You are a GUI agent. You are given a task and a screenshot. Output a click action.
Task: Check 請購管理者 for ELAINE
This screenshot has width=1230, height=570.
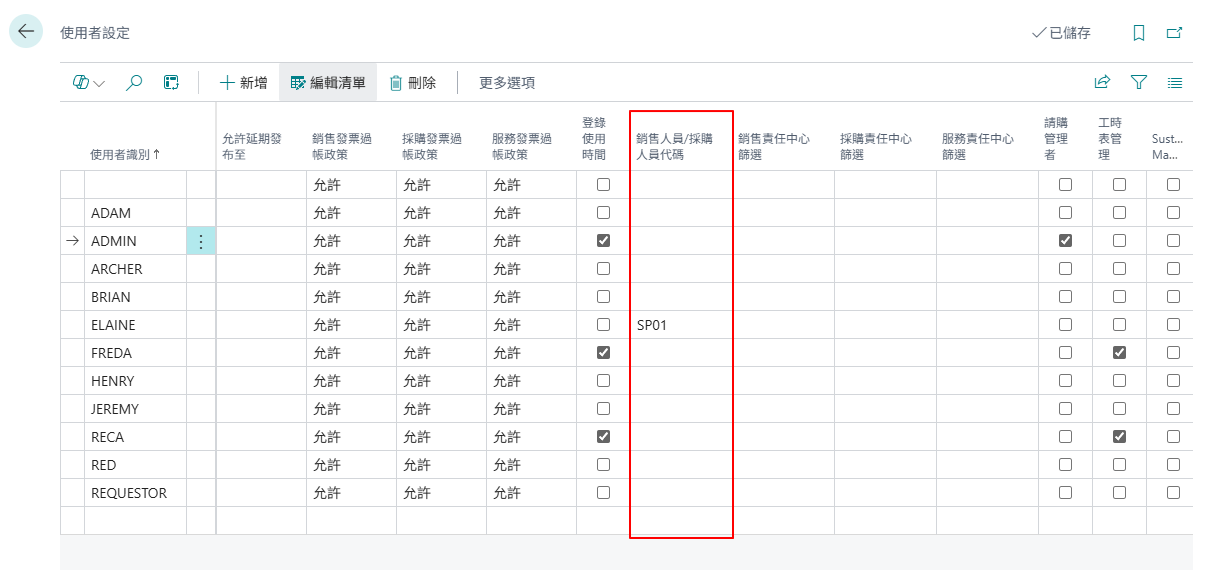tap(1065, 325)
